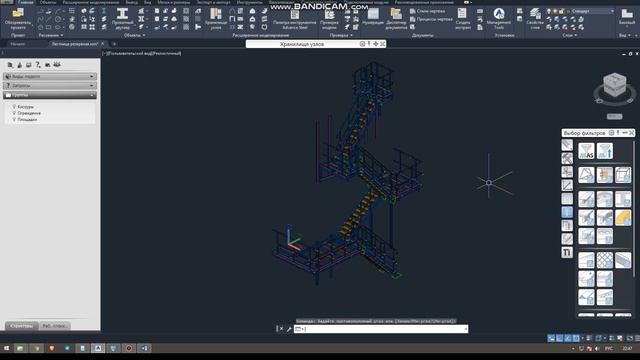Click the Bandicam record icon on taskbar
The width and height of the screenshot is (640, 360).
(129, 348)
